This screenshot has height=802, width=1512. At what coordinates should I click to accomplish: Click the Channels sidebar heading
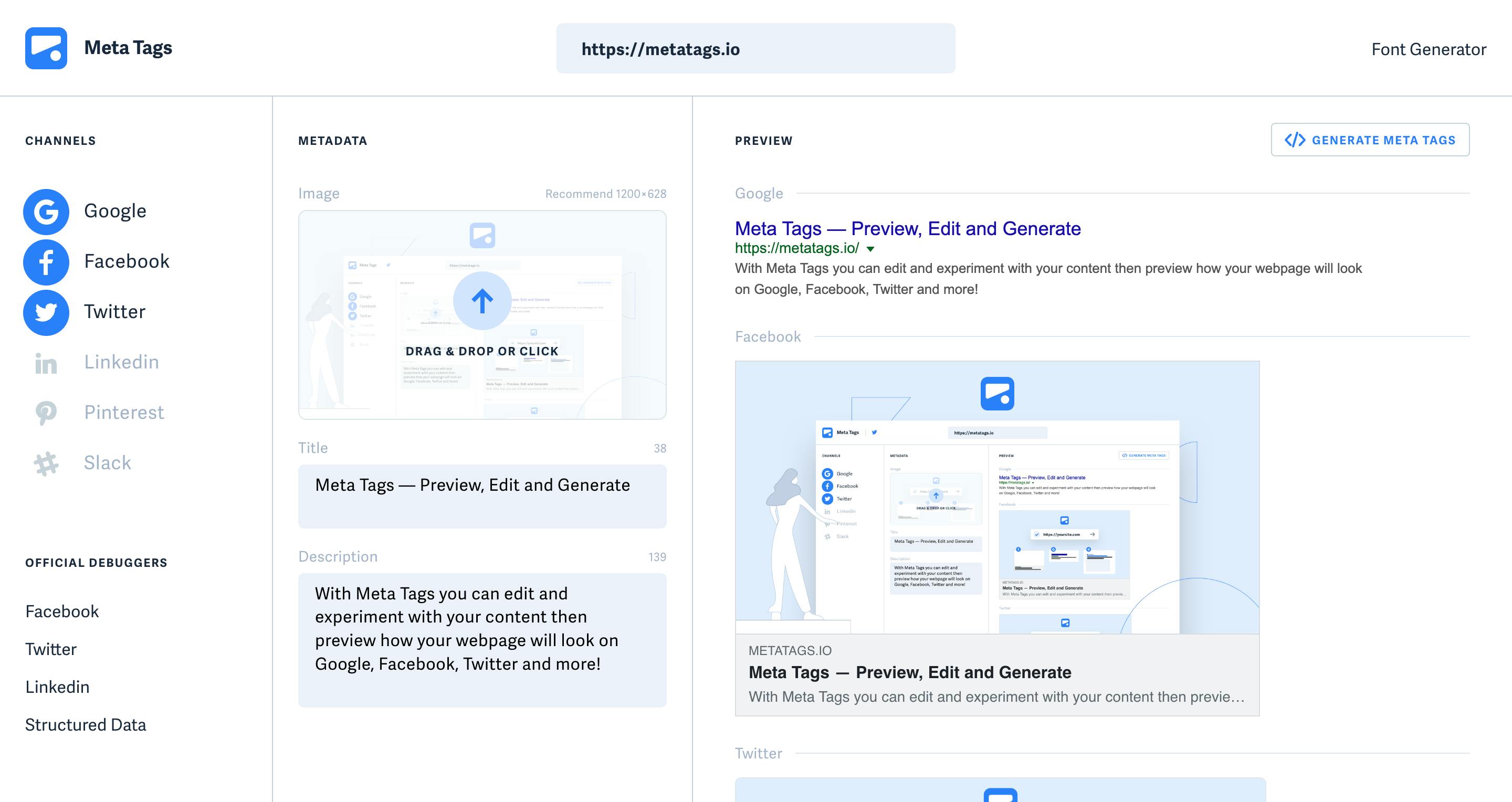pyautogui.click(x=60, y=141)
